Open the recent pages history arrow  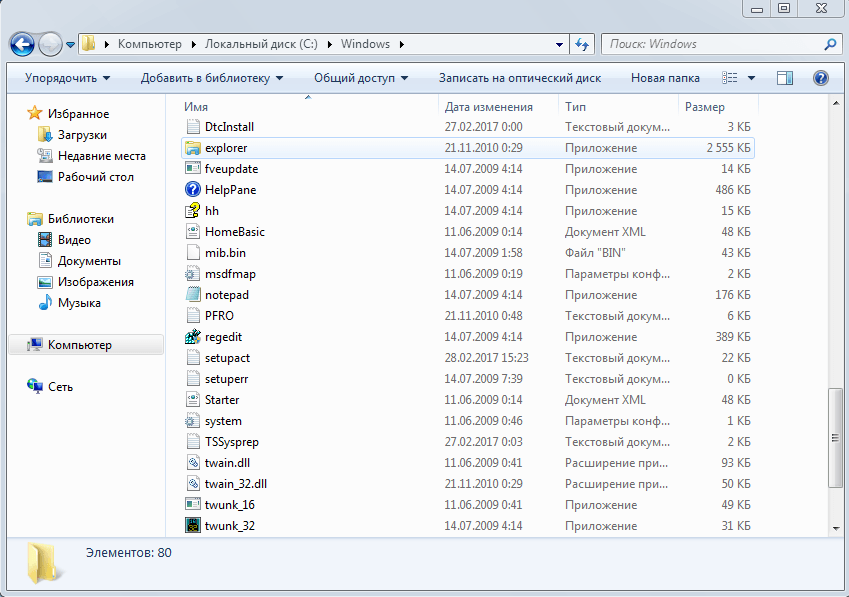pyautogui.click(x=70, y=45)
